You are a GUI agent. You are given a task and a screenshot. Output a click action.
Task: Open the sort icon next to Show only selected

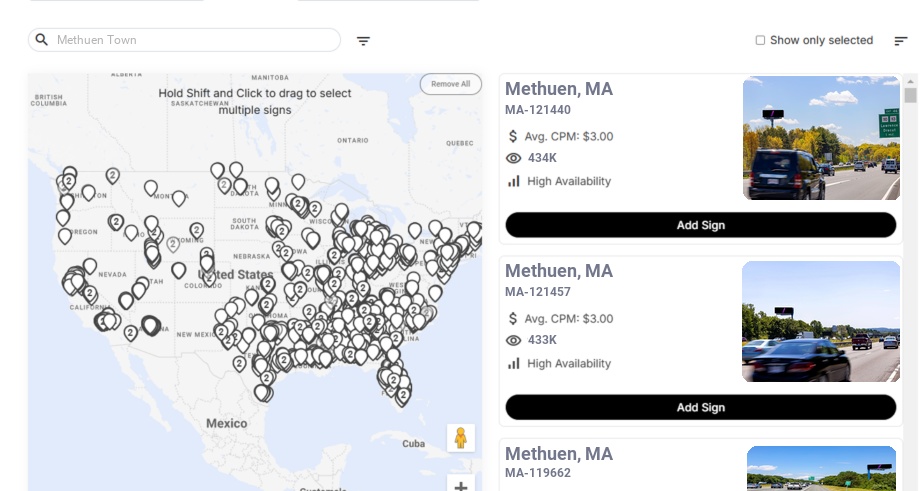pyautogui.click(x=900, y=41)
